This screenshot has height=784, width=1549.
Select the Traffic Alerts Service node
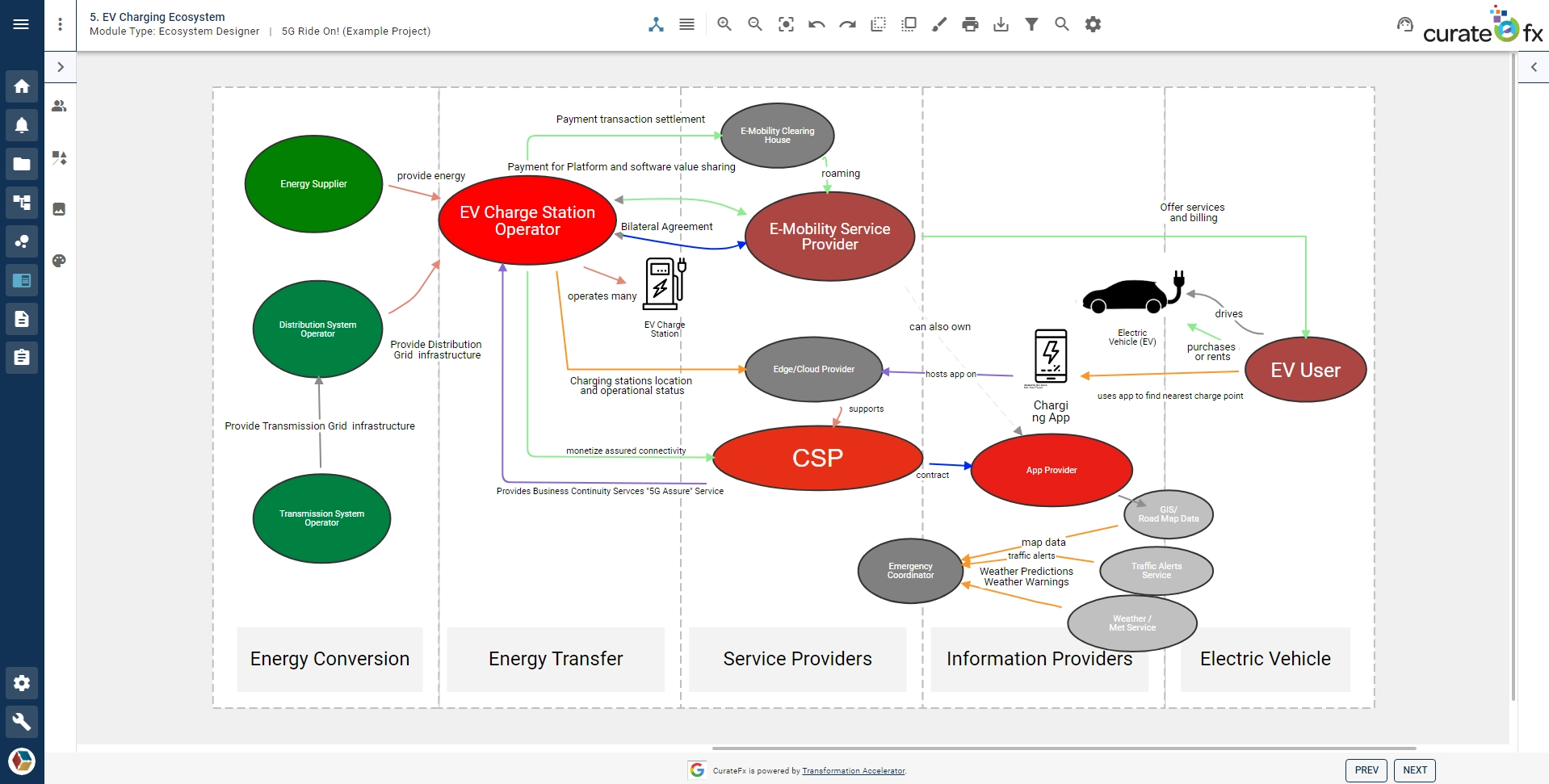[1157, 571]
